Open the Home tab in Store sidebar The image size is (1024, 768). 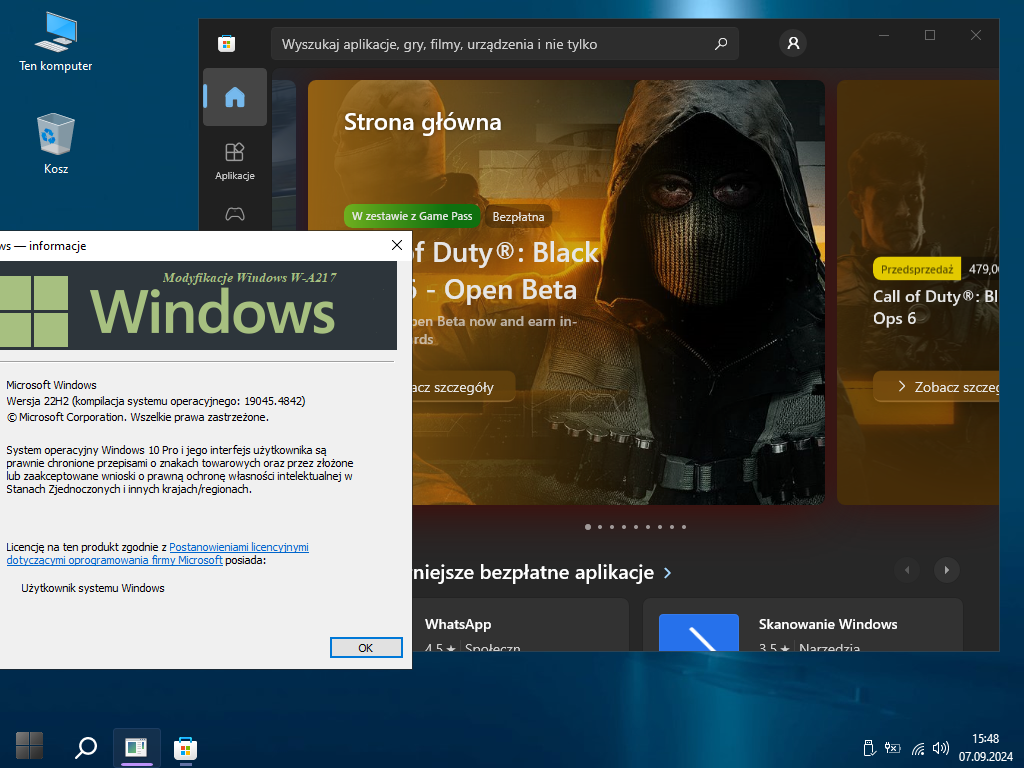pos(234,97)
